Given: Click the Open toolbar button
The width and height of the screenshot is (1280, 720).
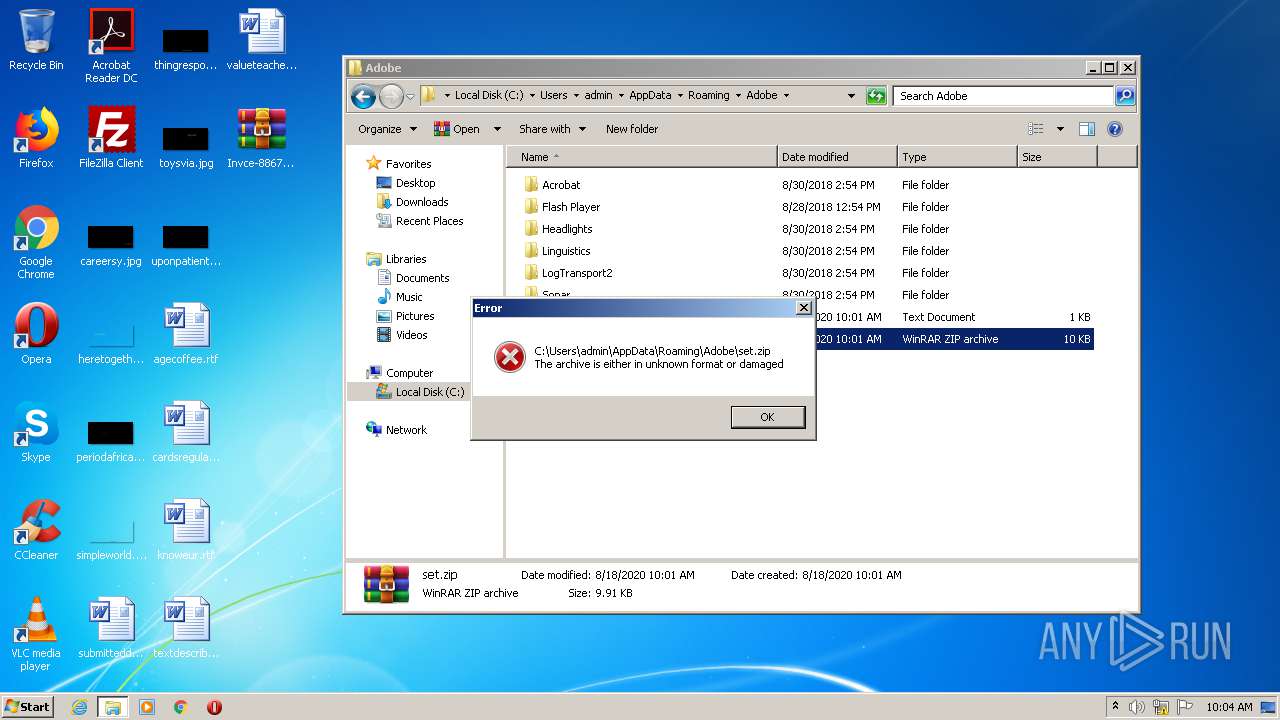Looking at the screenshot, I should tap(457, 129).
